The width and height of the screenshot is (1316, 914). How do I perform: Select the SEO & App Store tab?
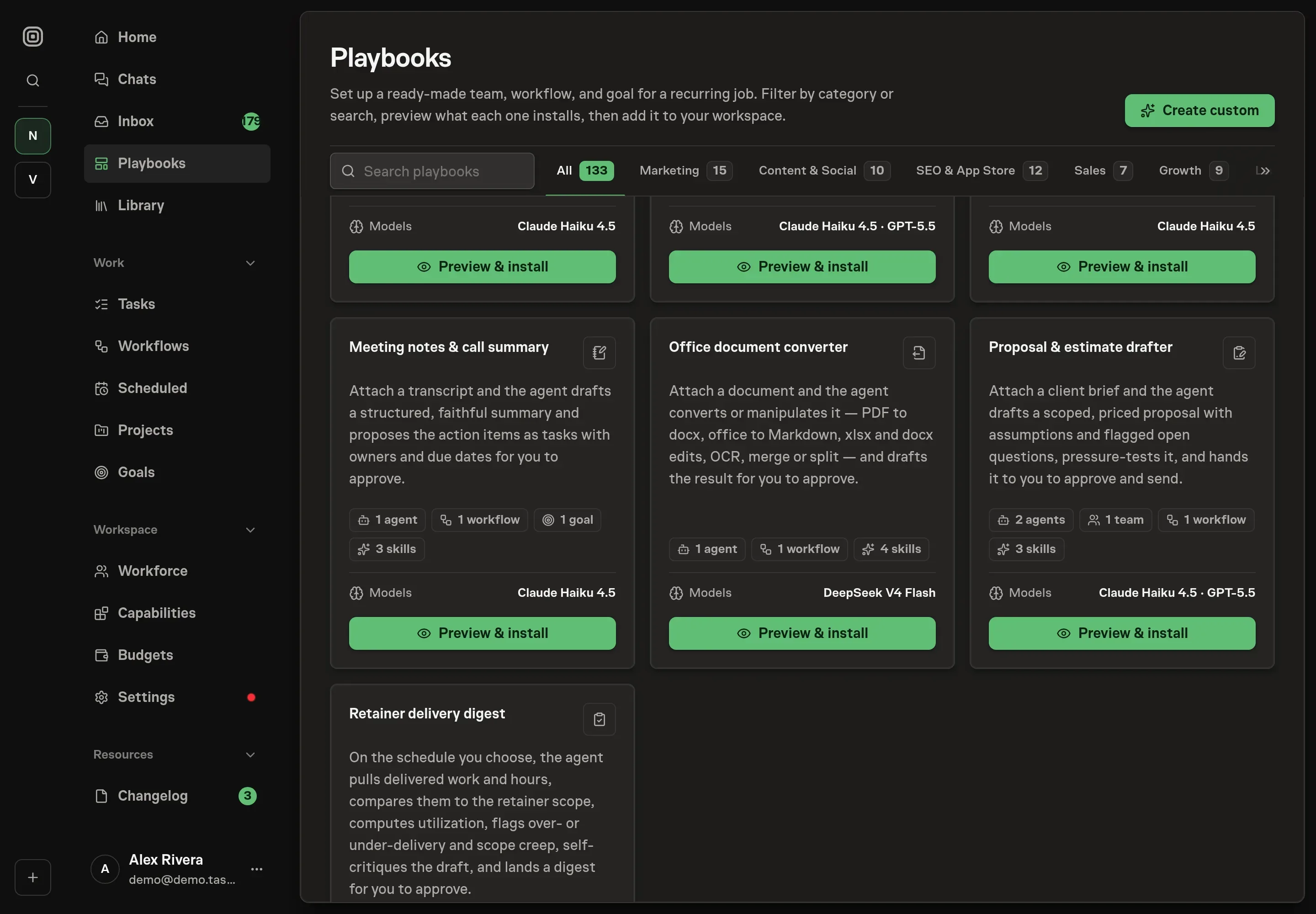pos(982,170)
